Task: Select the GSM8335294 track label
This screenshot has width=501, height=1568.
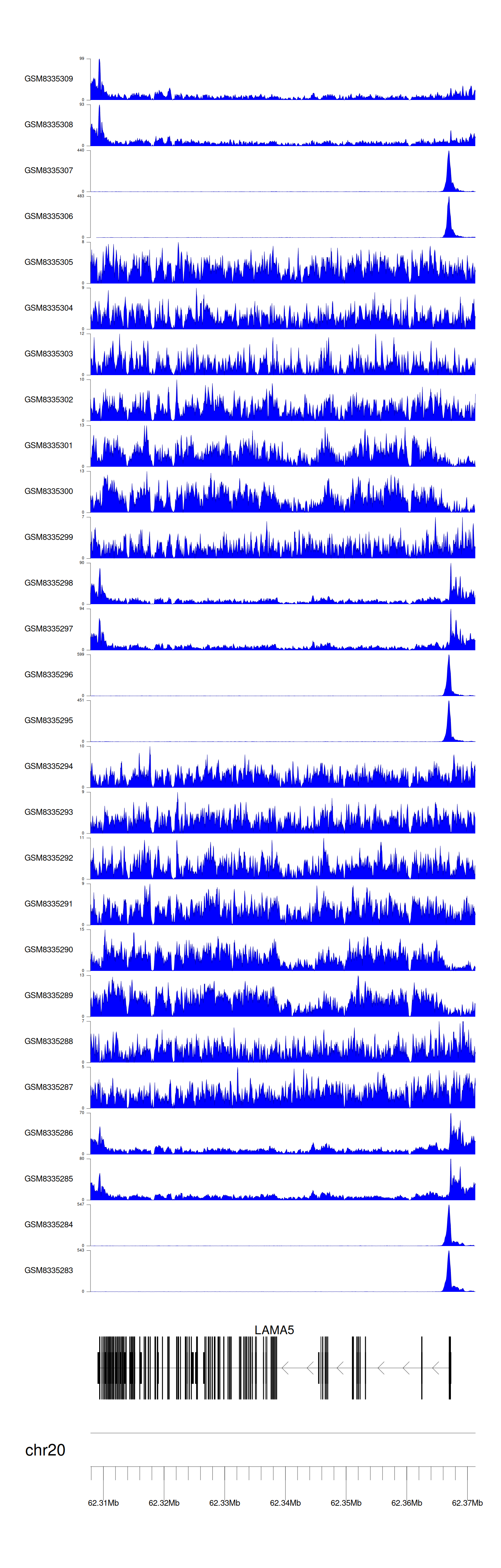Action: [x=49, y=766]
